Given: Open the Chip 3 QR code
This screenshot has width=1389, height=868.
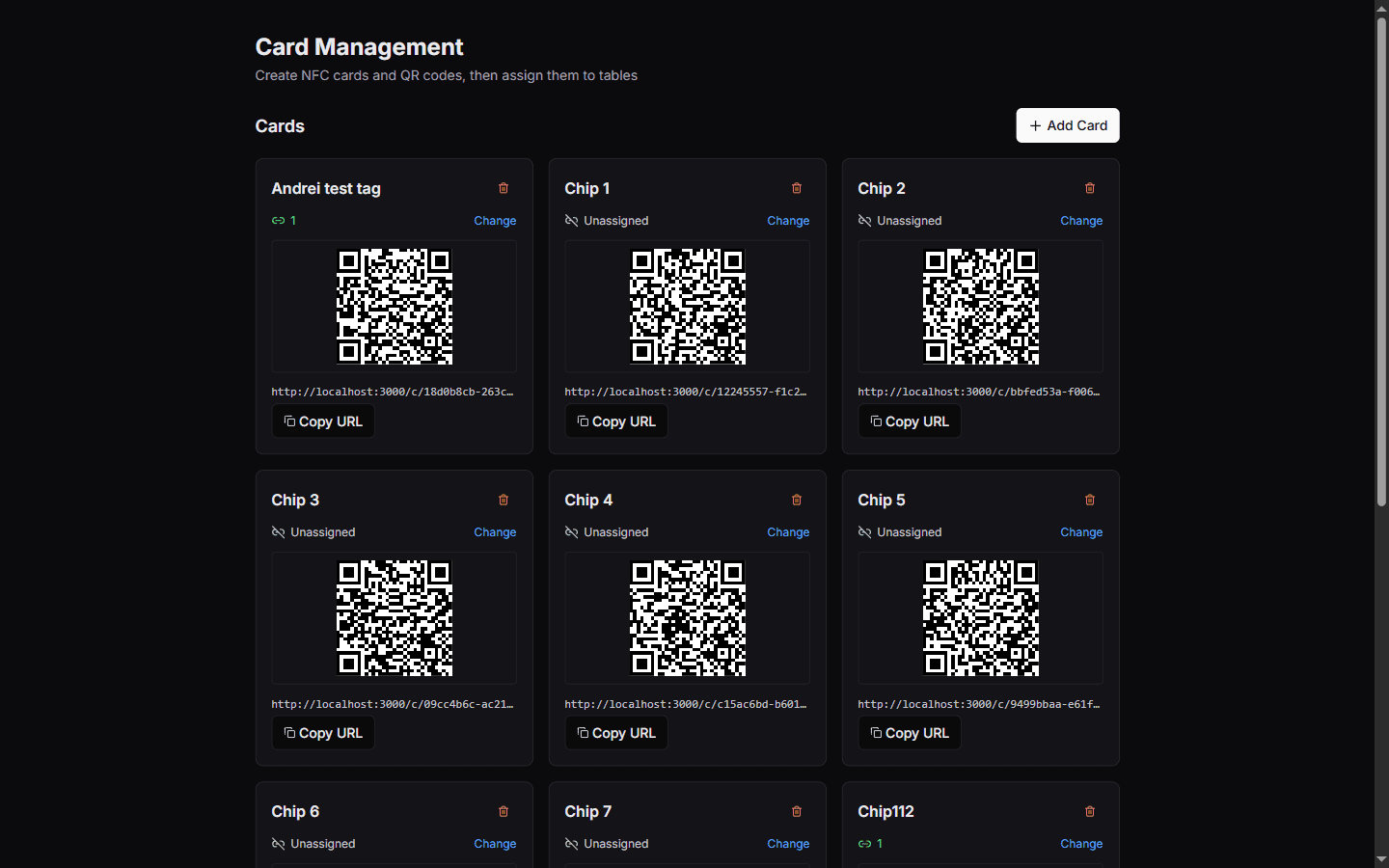Looking at the screenshot, I should pyautogui.click(x=395, y=618).
